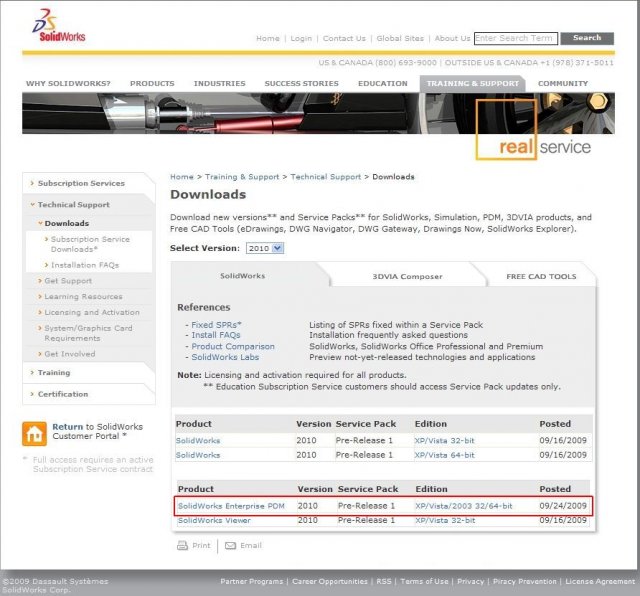640x596 pixels.
Task: Download SolidWorks XP/Vista 32-bit edition posted 09/16/2009
Action: [444, 441]
